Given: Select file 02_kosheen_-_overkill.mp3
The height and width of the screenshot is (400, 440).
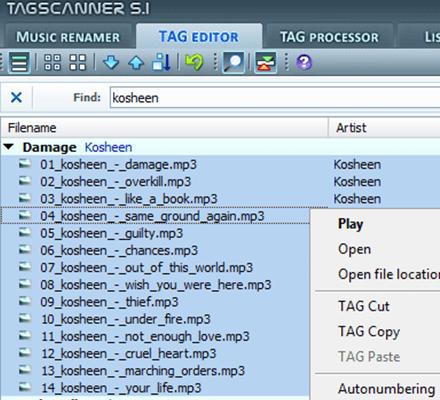Looking at the screenshot, I should click(116, 182).
